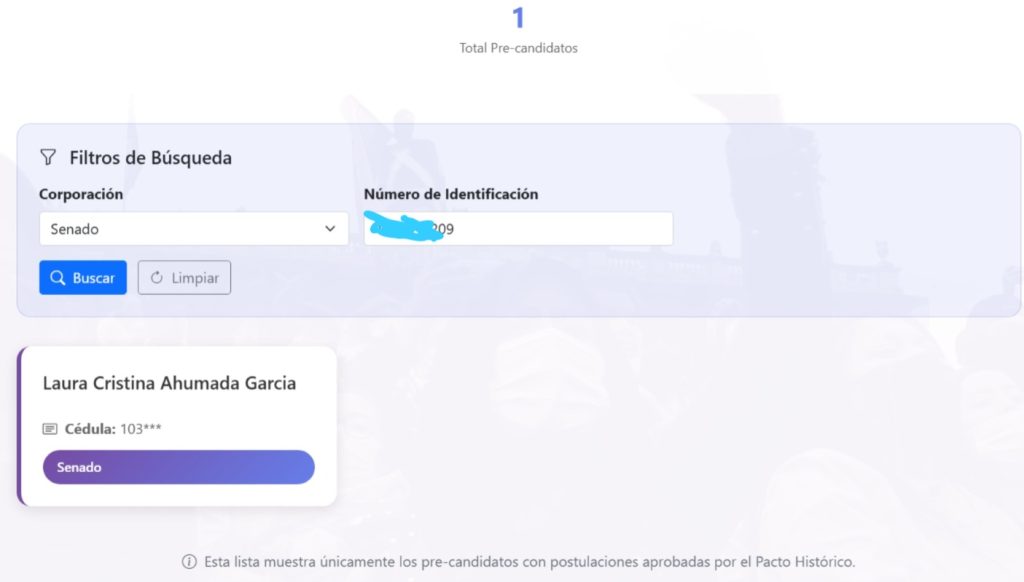Screen dimensions: 1024x582
Task: Click the Total Pre-candidatos label
Action: 518,48
